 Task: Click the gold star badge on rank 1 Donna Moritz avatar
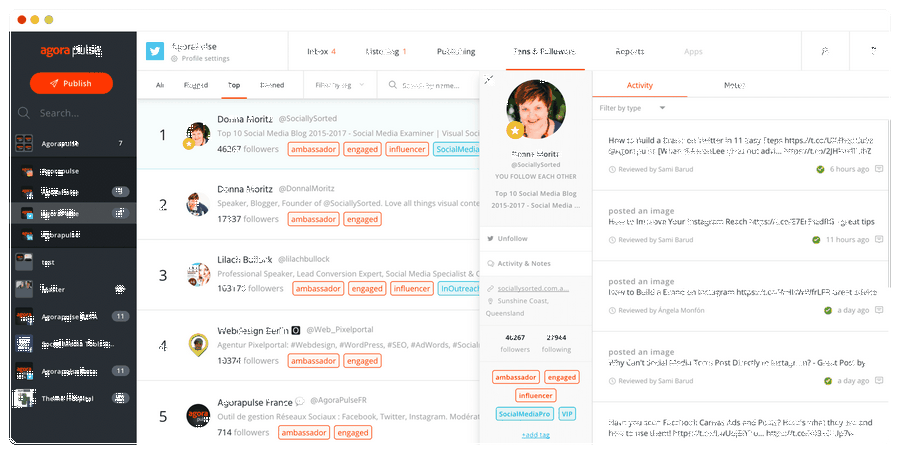click(188, 144)
